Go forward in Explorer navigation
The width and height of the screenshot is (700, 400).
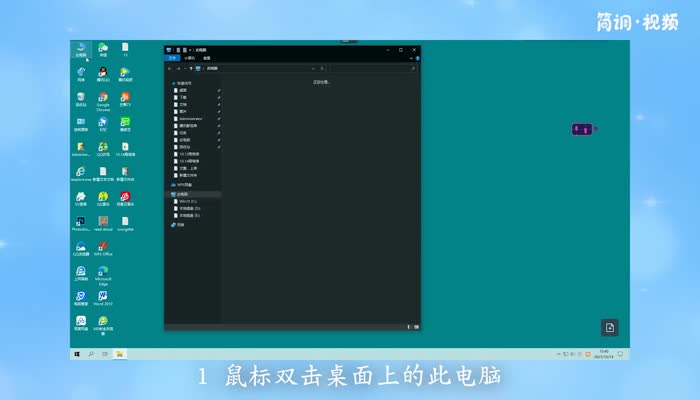[178, 68]
